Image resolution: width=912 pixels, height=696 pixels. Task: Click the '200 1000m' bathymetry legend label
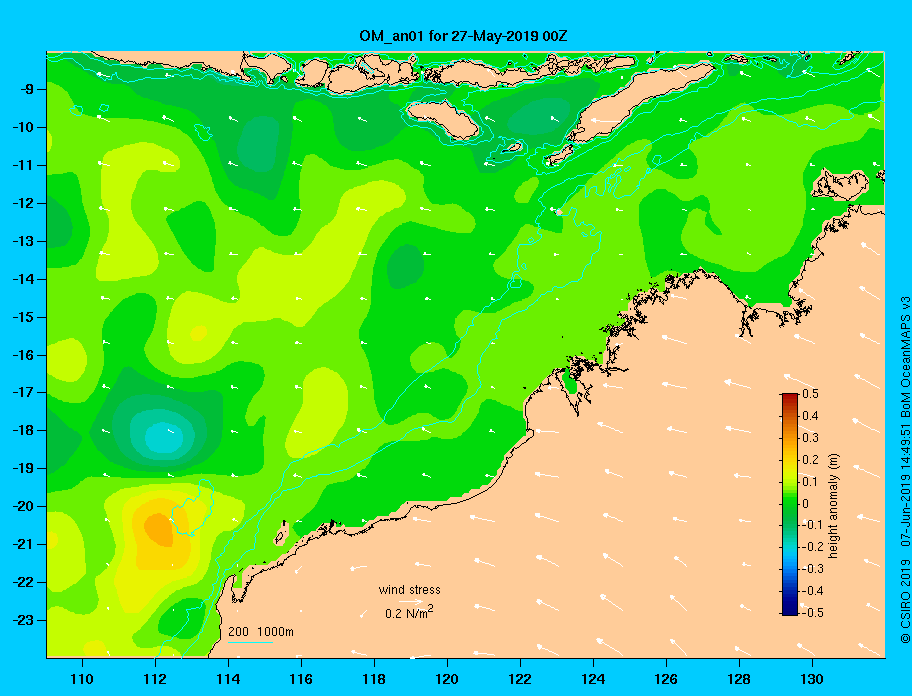(x=261, y=632)
